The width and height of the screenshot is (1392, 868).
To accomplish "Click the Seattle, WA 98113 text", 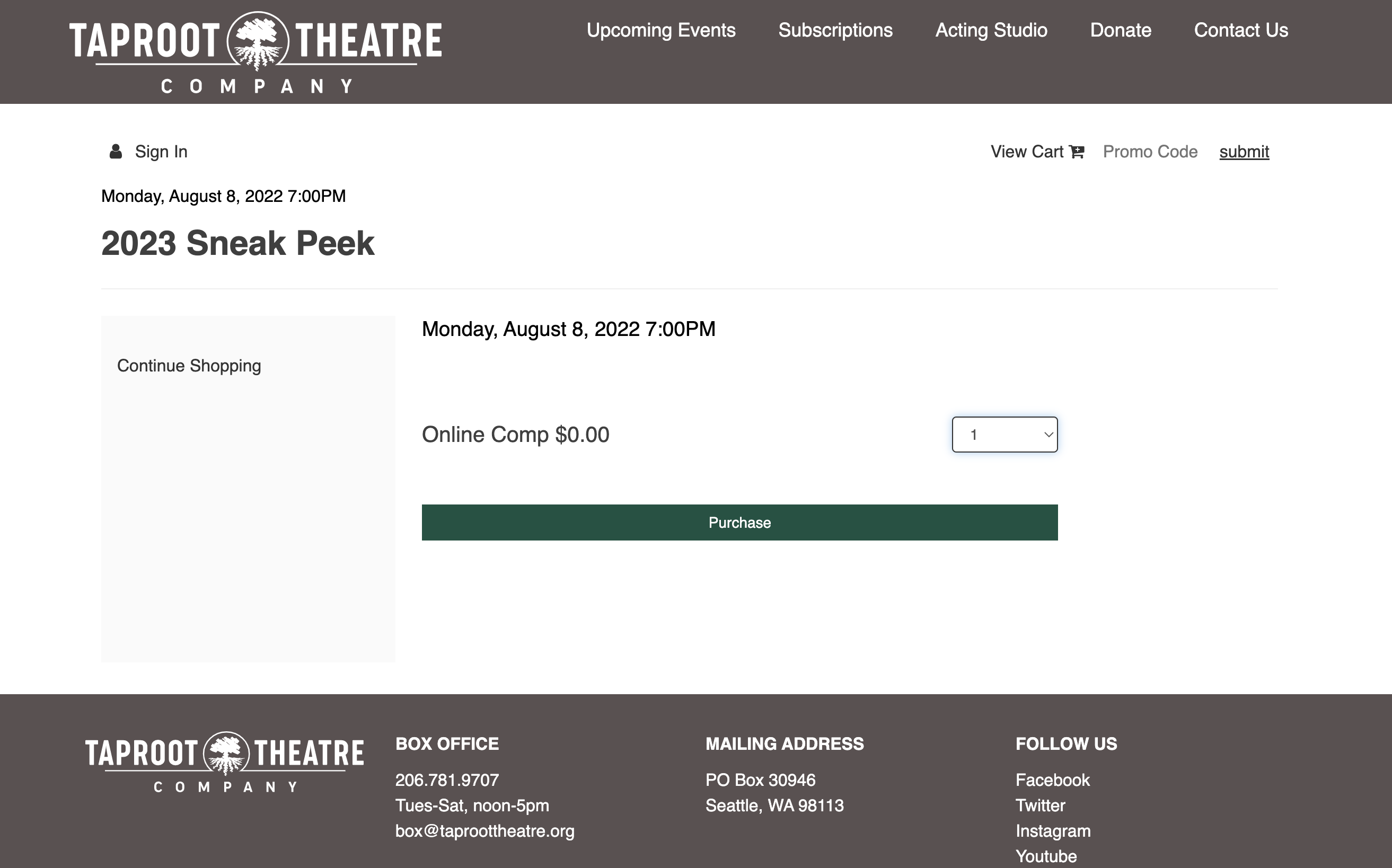I will tap(774, 805).
